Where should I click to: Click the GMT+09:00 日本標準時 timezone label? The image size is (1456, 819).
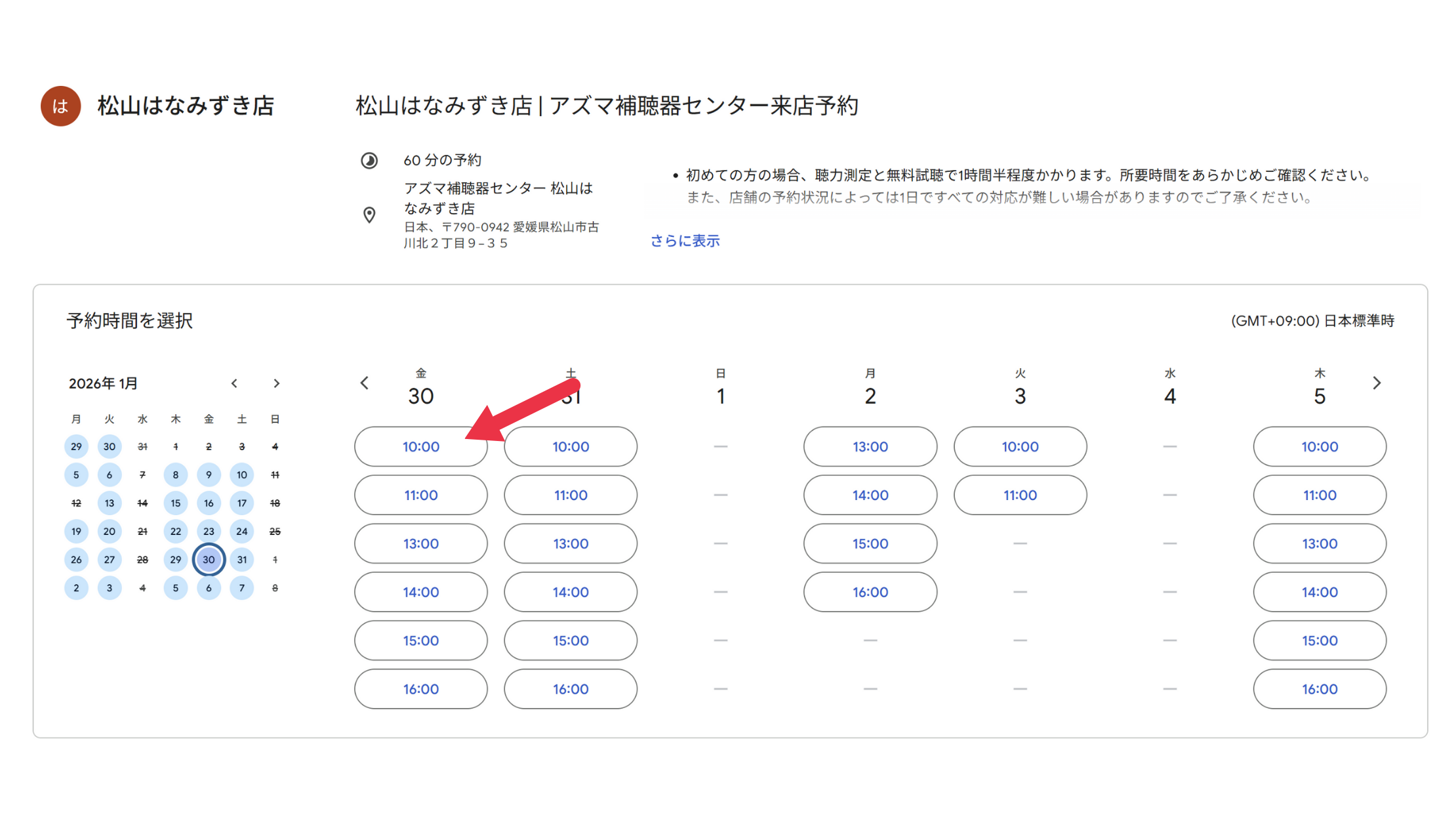1312,321
